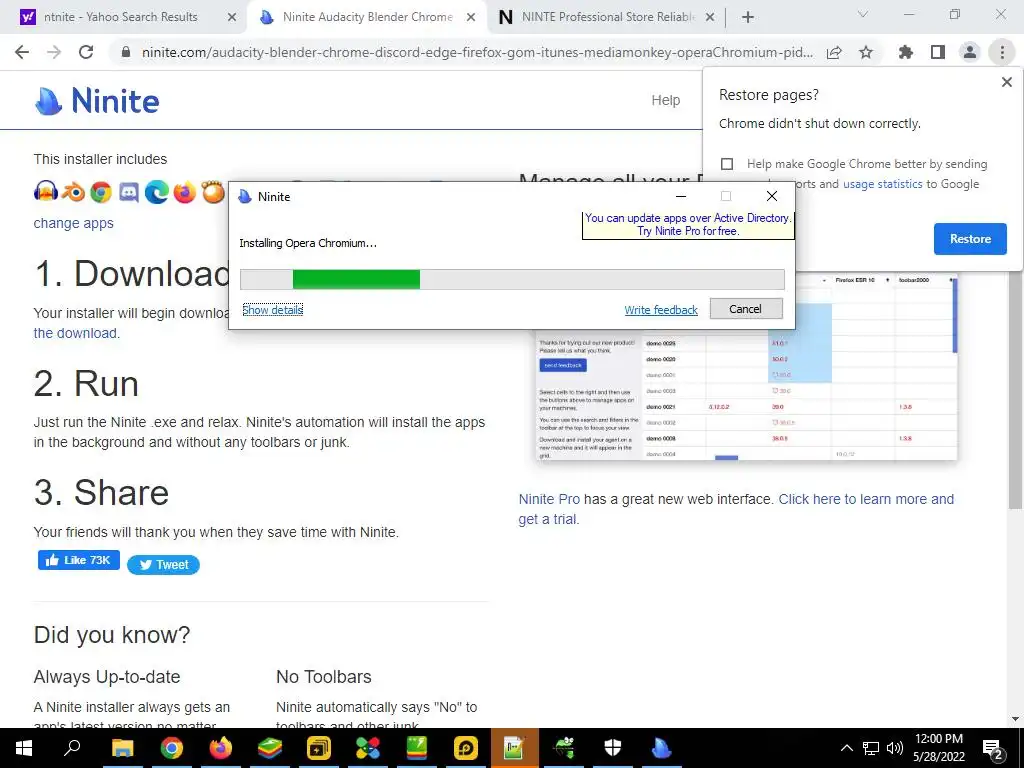The height and width of the screenshot is (768, 1024).
Task: Open File Explorer from the taskbar
Action: [x=123, y=748]
